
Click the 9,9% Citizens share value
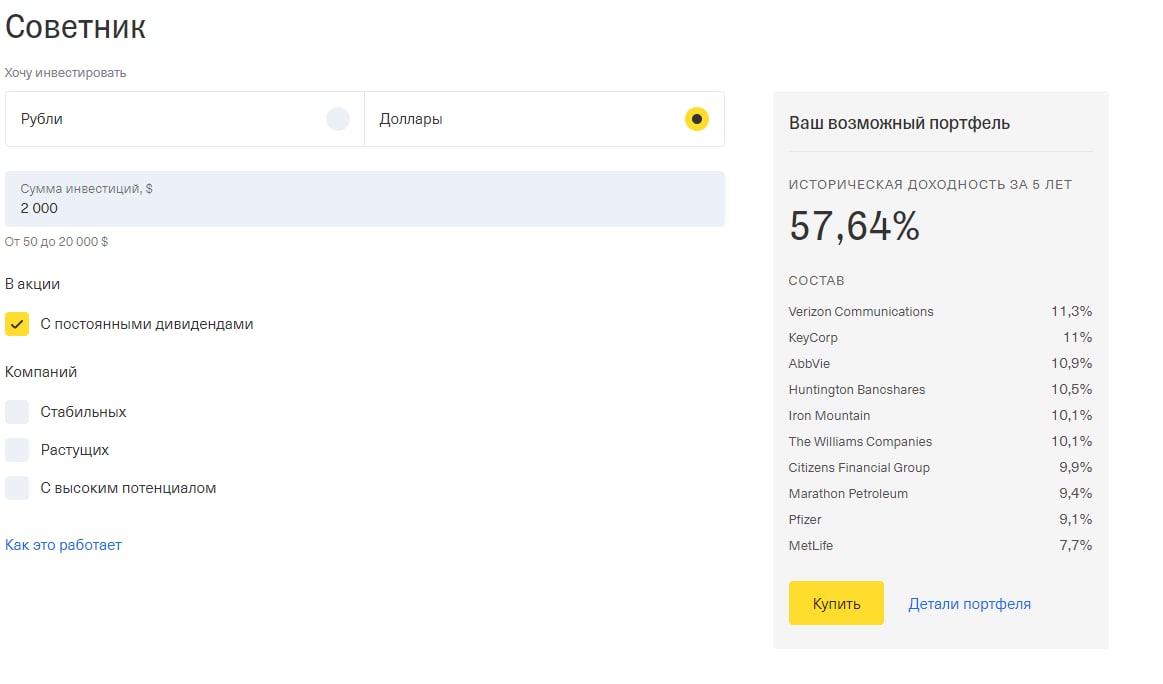tap(1075, 467)
